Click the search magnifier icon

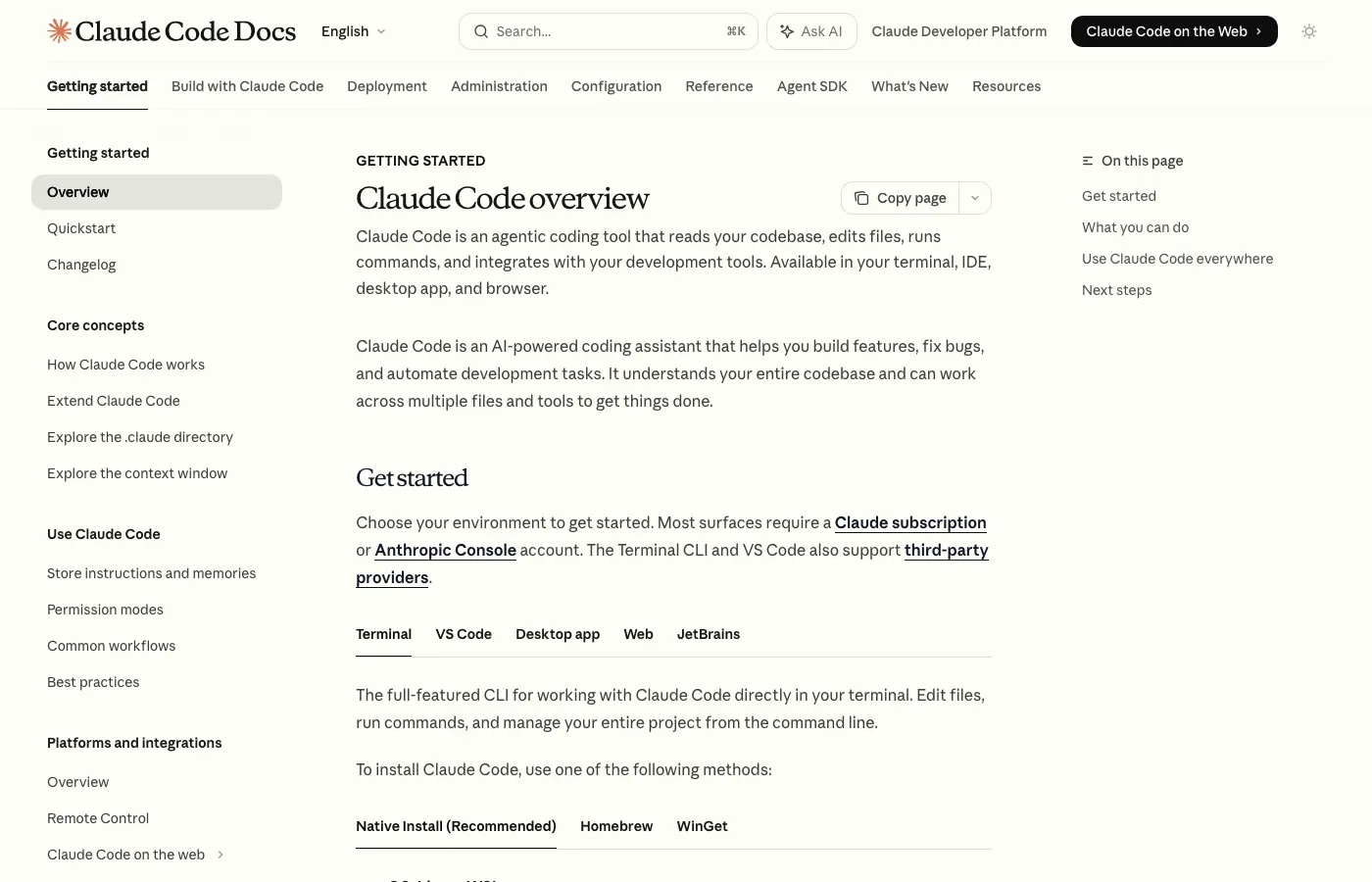(481, 31)
